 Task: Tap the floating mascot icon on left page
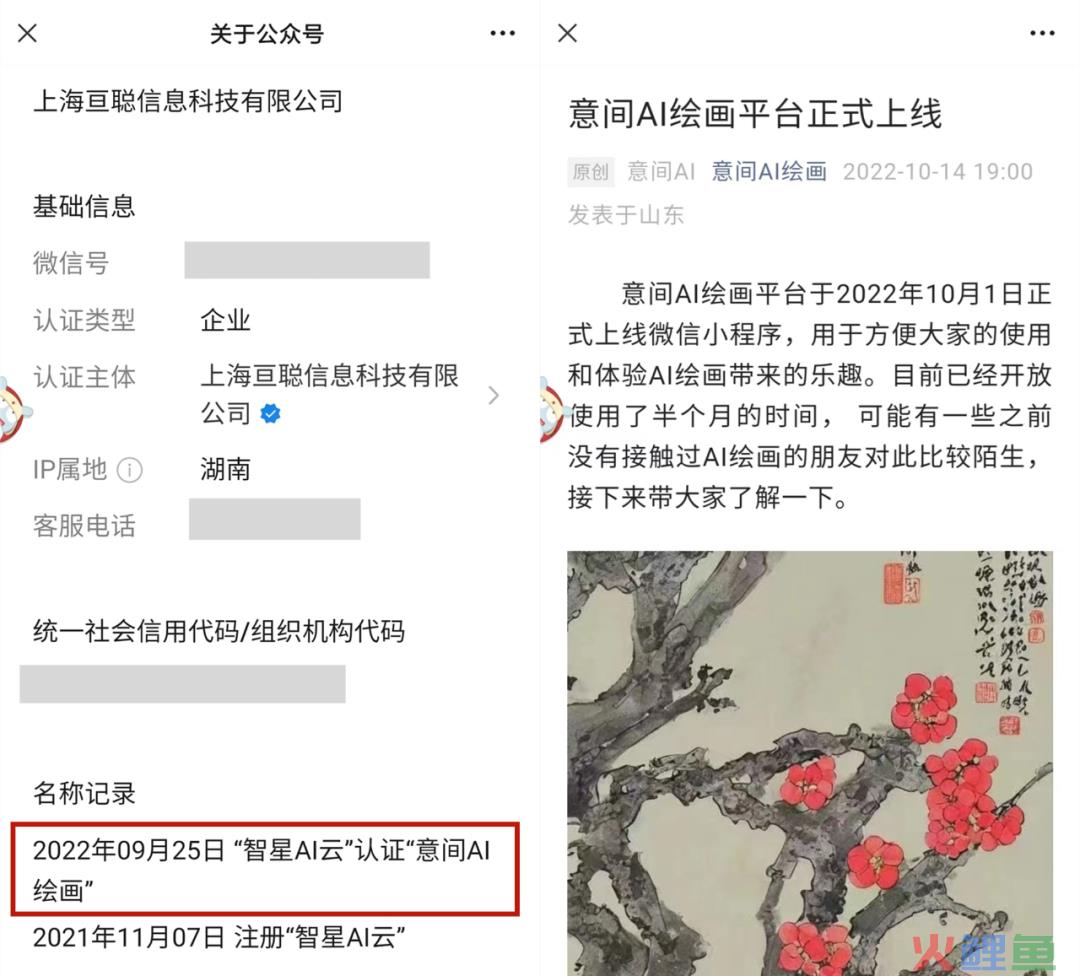(12, 410)
